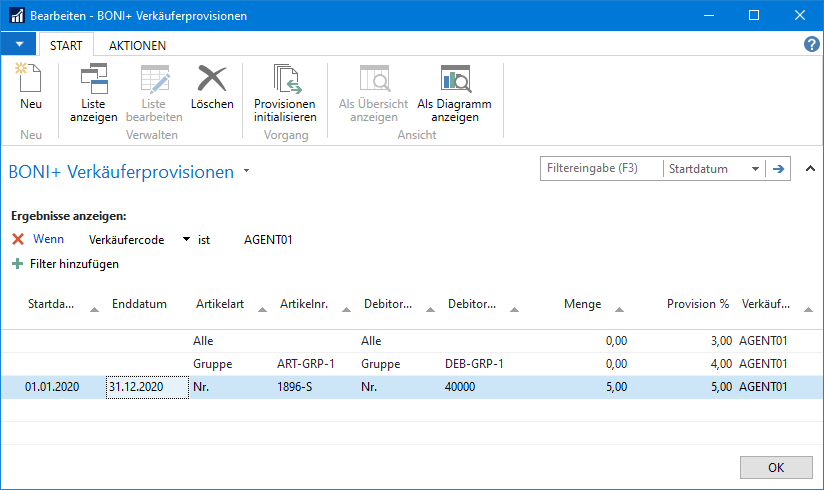Select the ART-GRP-1 row cell

coord(305,364)
